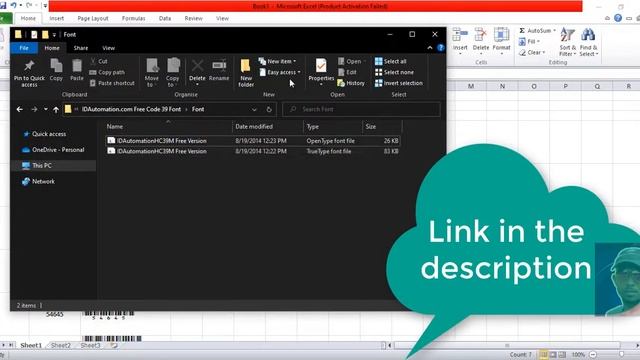Image resolution: width=640 pixels, height=360 pixels.
Task: Click IDAutomation.com Free Code 39 Font breadcrumb
Action: (x=131, y=109)
